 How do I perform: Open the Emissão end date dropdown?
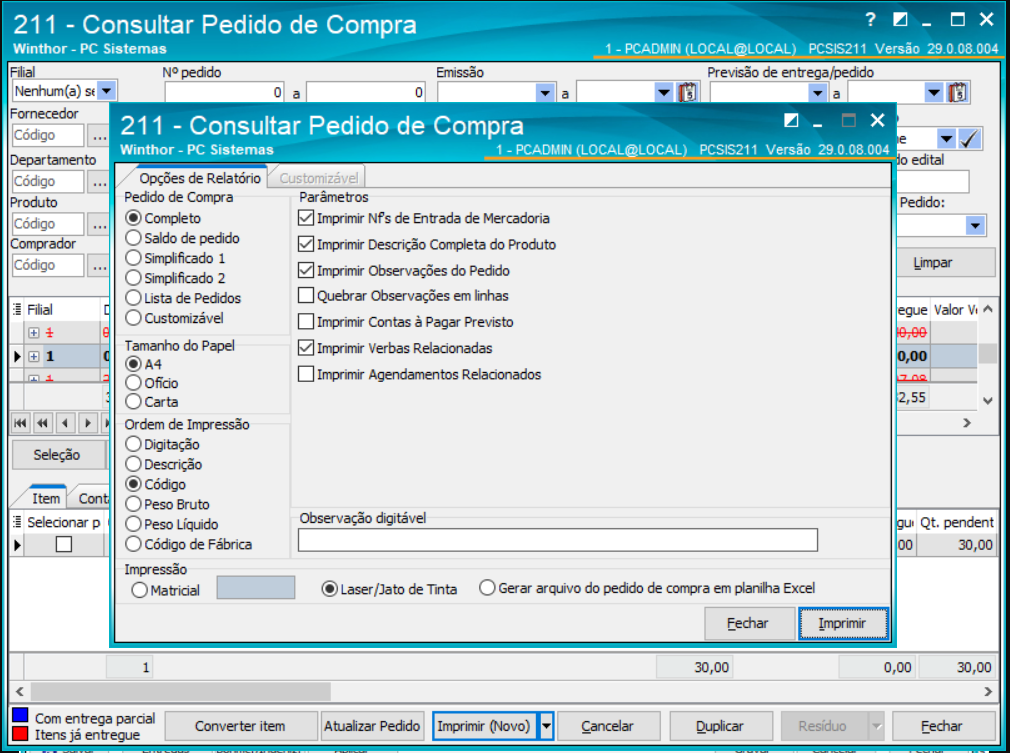coord(664,93)
